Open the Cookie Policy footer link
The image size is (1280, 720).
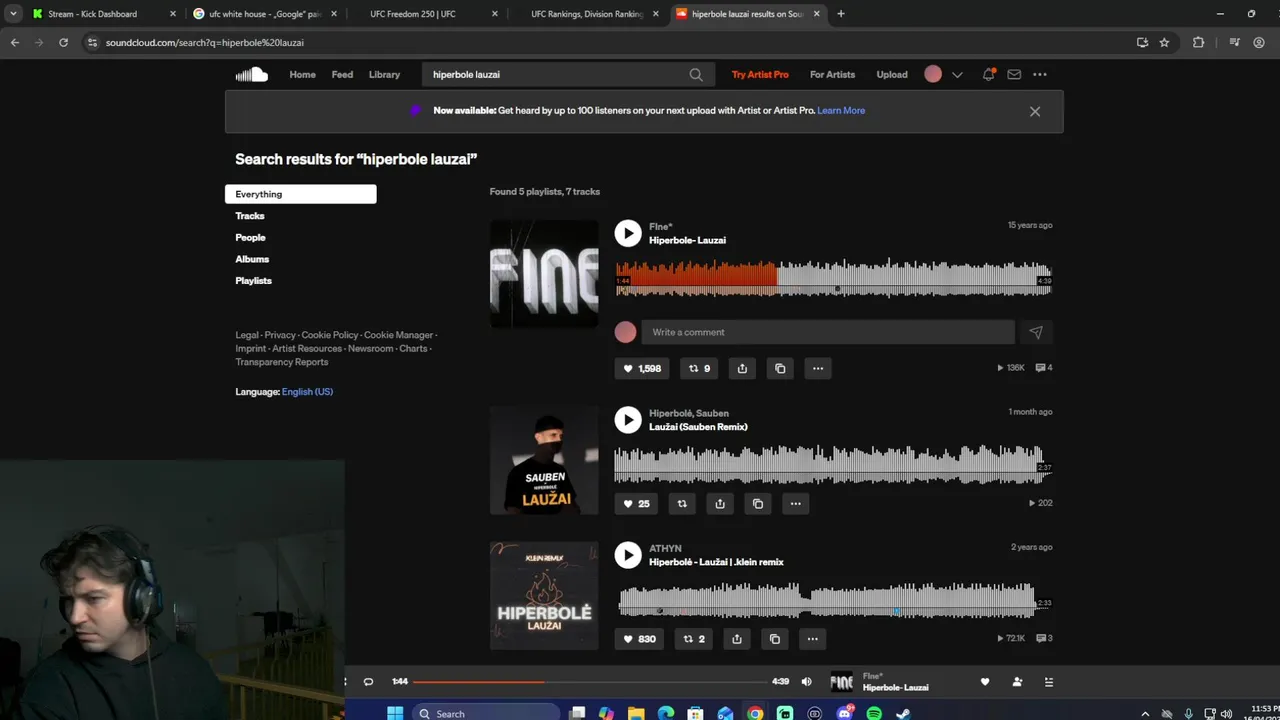click(330, 335)
